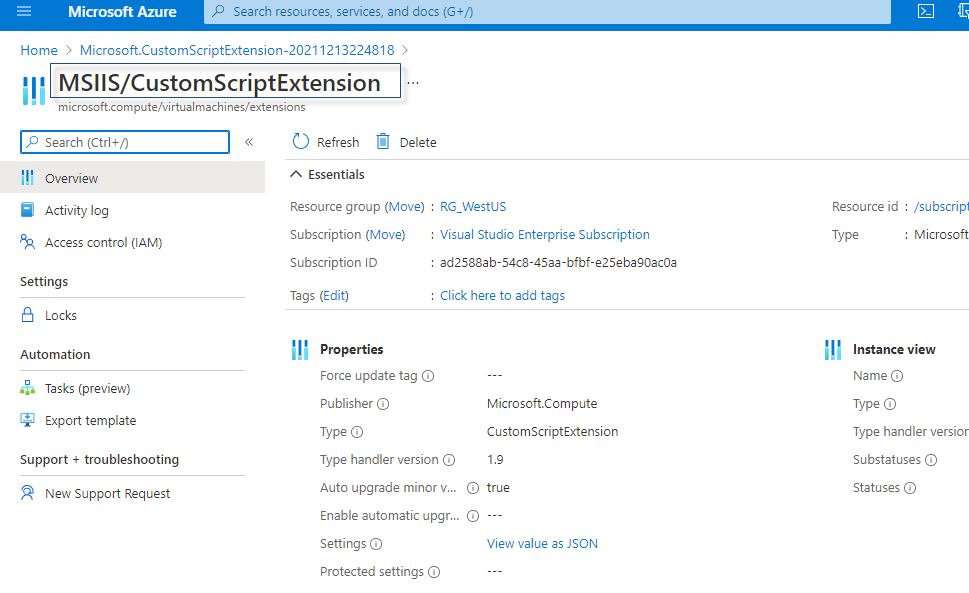Click the Refresh circular arrow icon

(x=301, y=141)
